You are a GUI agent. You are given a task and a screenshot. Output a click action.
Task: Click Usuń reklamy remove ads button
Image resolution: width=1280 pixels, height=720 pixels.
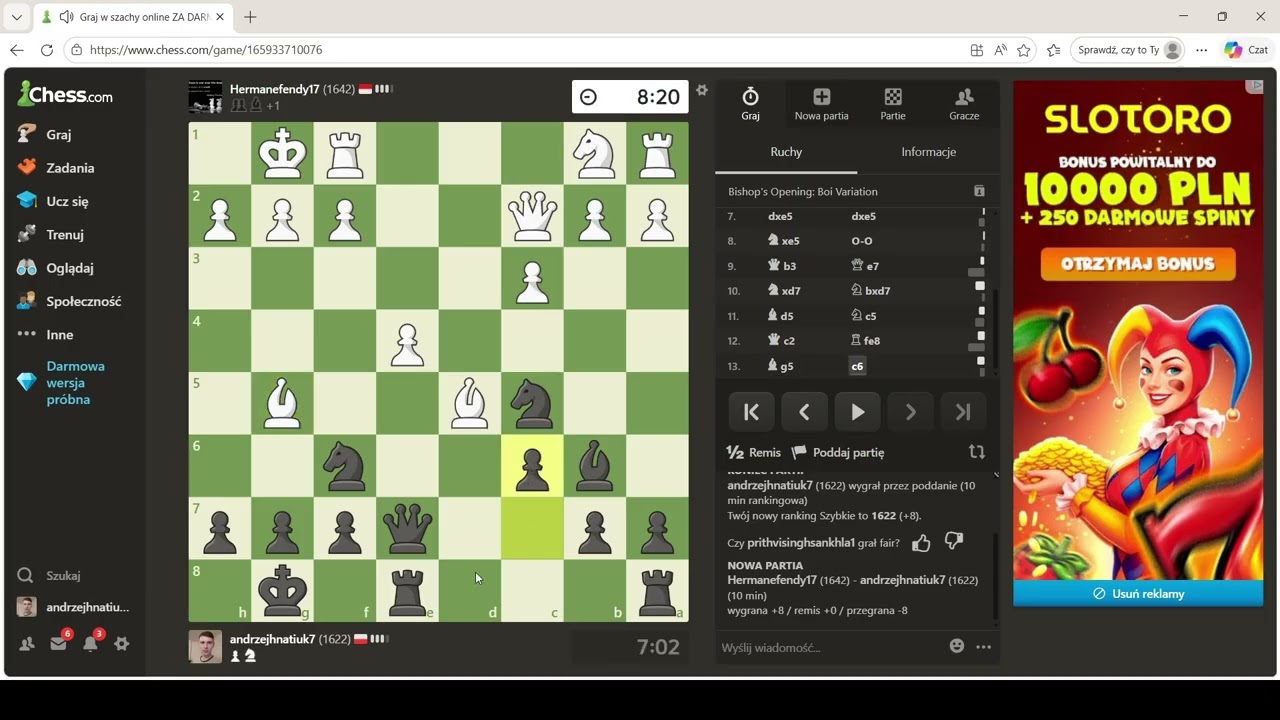[x=1138, y=593]
